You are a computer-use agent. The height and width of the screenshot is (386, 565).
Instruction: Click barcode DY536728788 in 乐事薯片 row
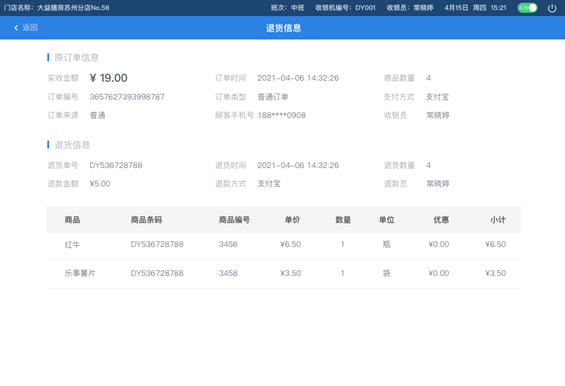coord(157,273)
